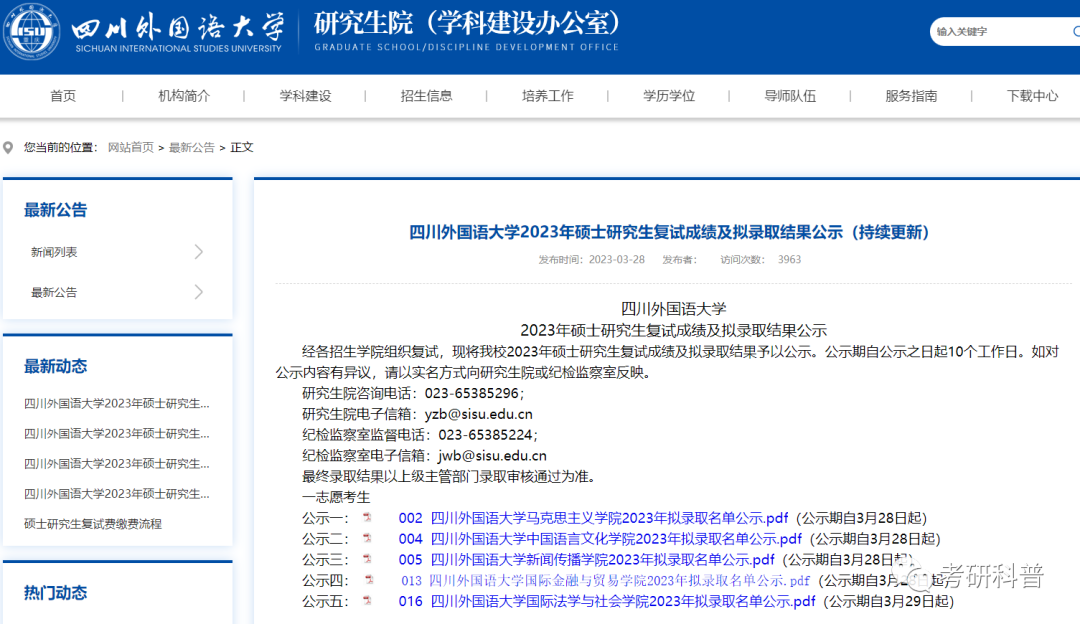Open 004 中国语言文化学院 拟录取名单 PDF link

pyautogui.click(x=600, y=539)
